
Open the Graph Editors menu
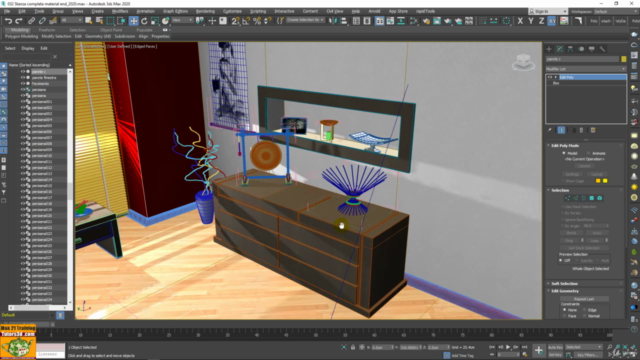coord(175,11)
